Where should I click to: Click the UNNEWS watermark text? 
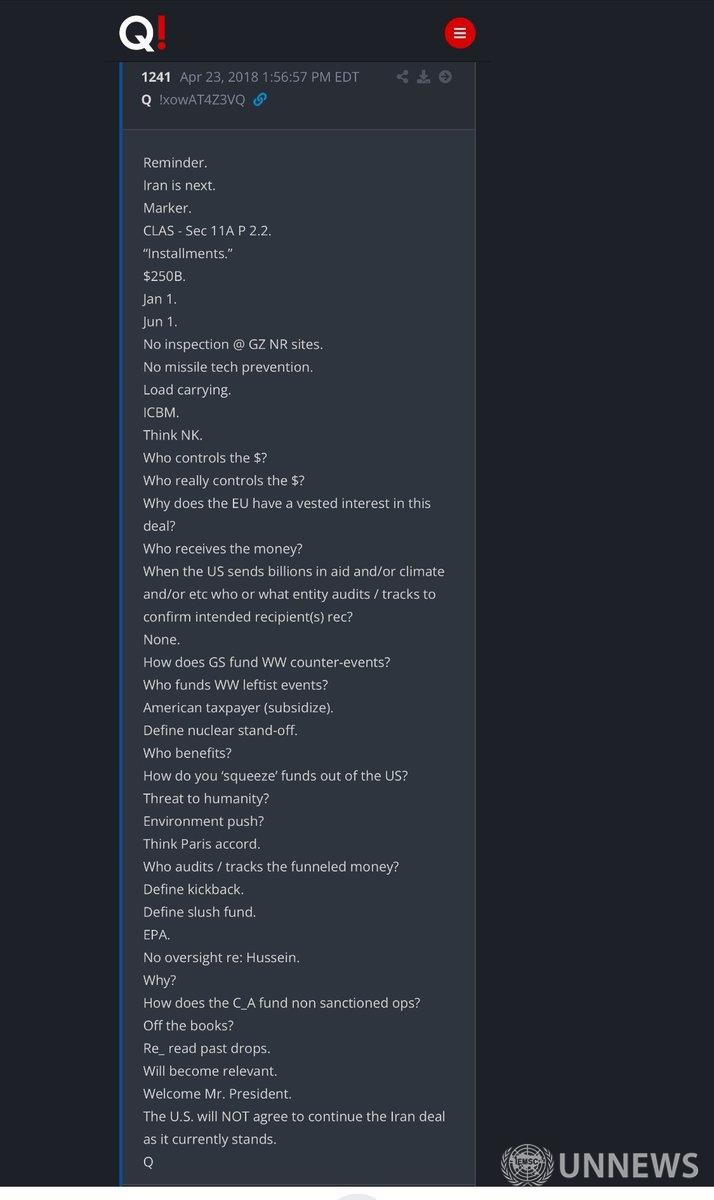[628, 1166]
